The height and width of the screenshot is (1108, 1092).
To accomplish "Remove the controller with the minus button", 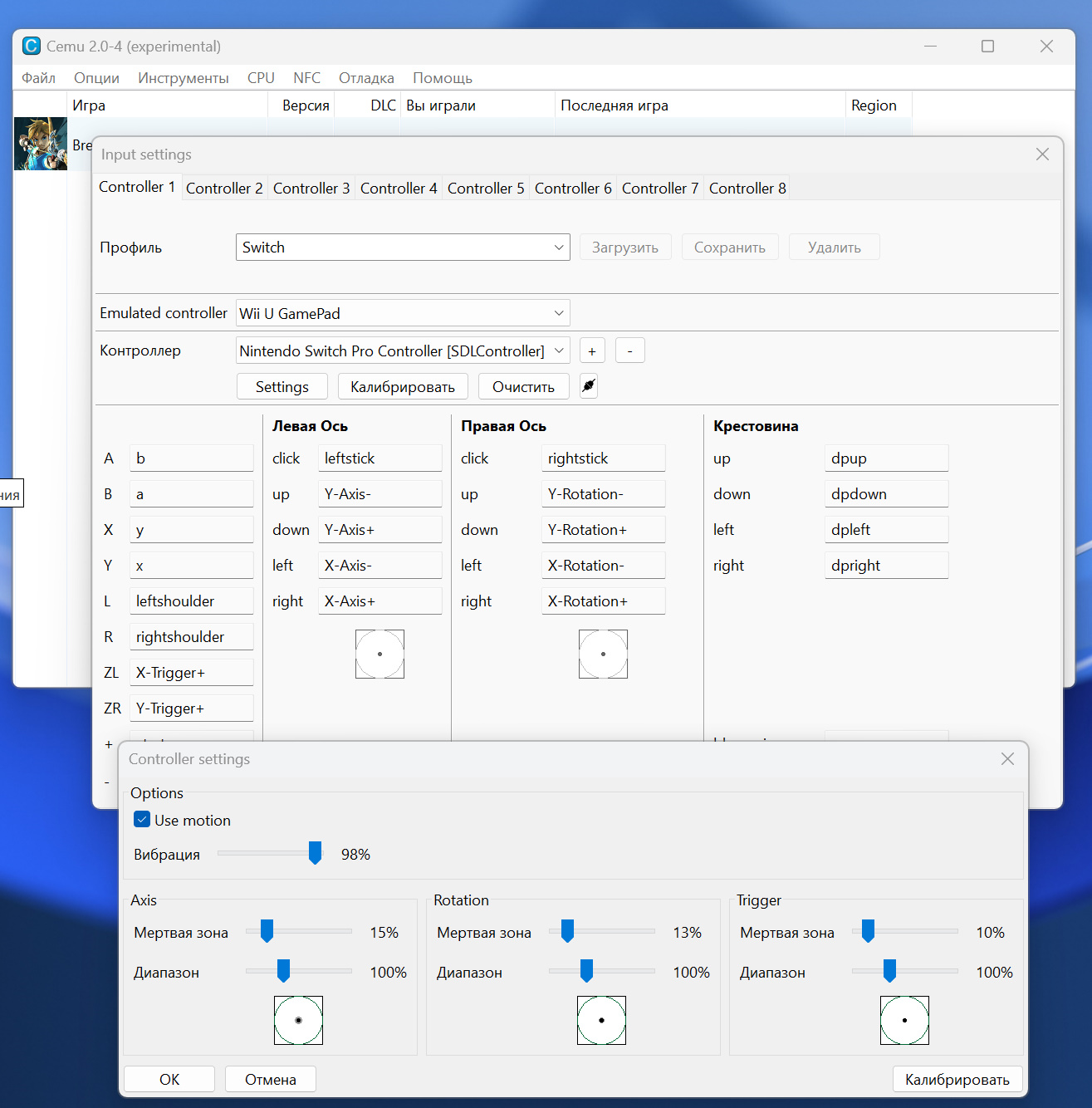I will point(630,351).
